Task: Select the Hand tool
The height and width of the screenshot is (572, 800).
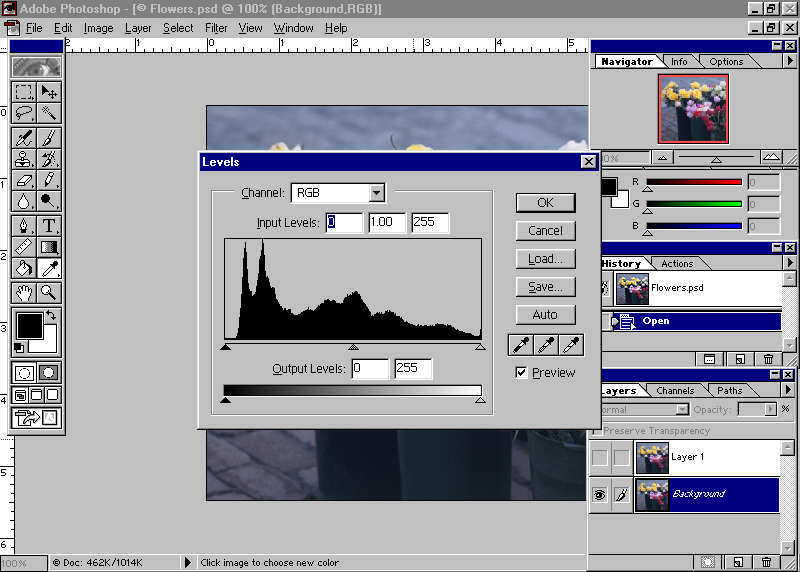Action: 23,293
